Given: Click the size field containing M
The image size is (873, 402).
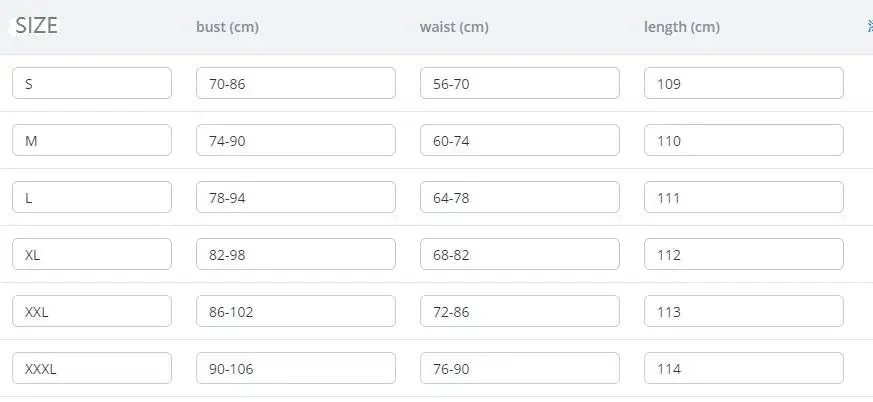Looking at the screenshot, I should (92, 141).
